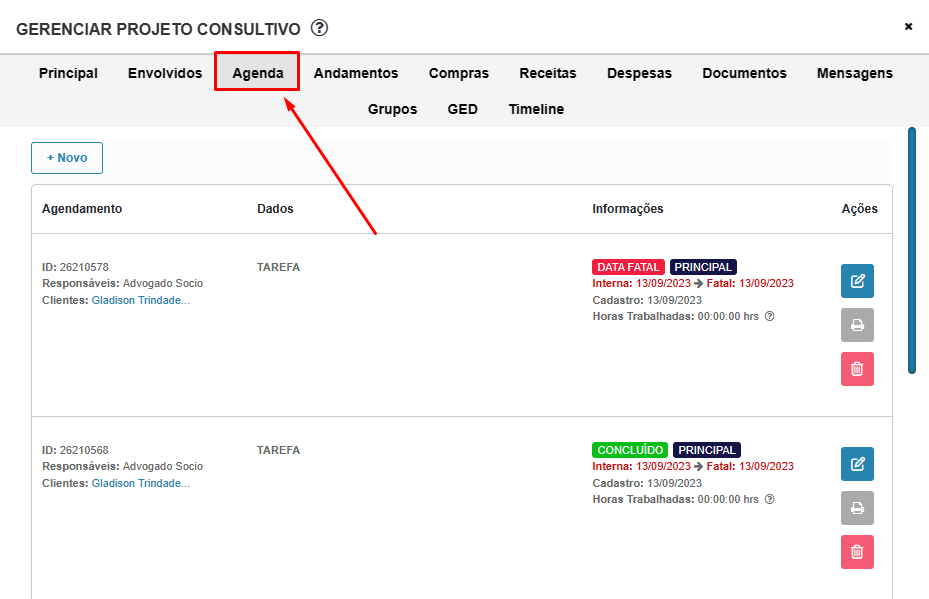Click Horas Trabalhadas text in row 26210568
Image resolution: width=929 pixels, height=599 pixels.
[x=675, y=499]
